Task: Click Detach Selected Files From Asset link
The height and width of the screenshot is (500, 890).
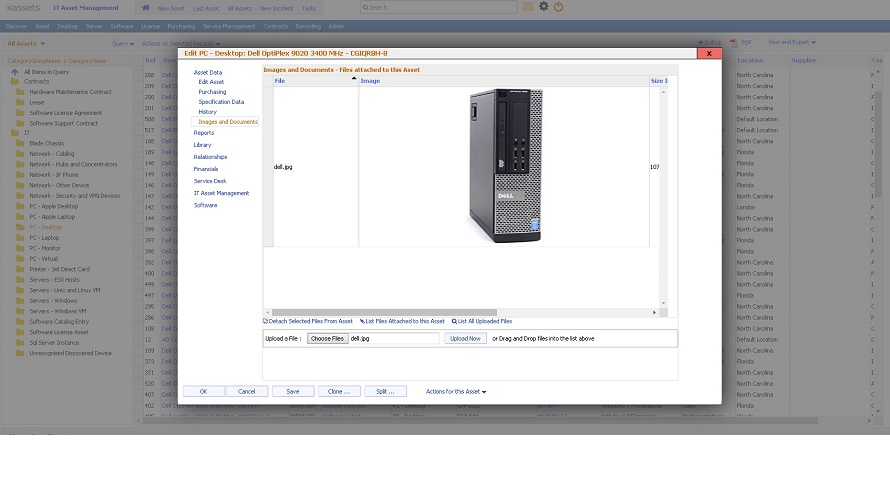Action: click(x=308, y=321)
